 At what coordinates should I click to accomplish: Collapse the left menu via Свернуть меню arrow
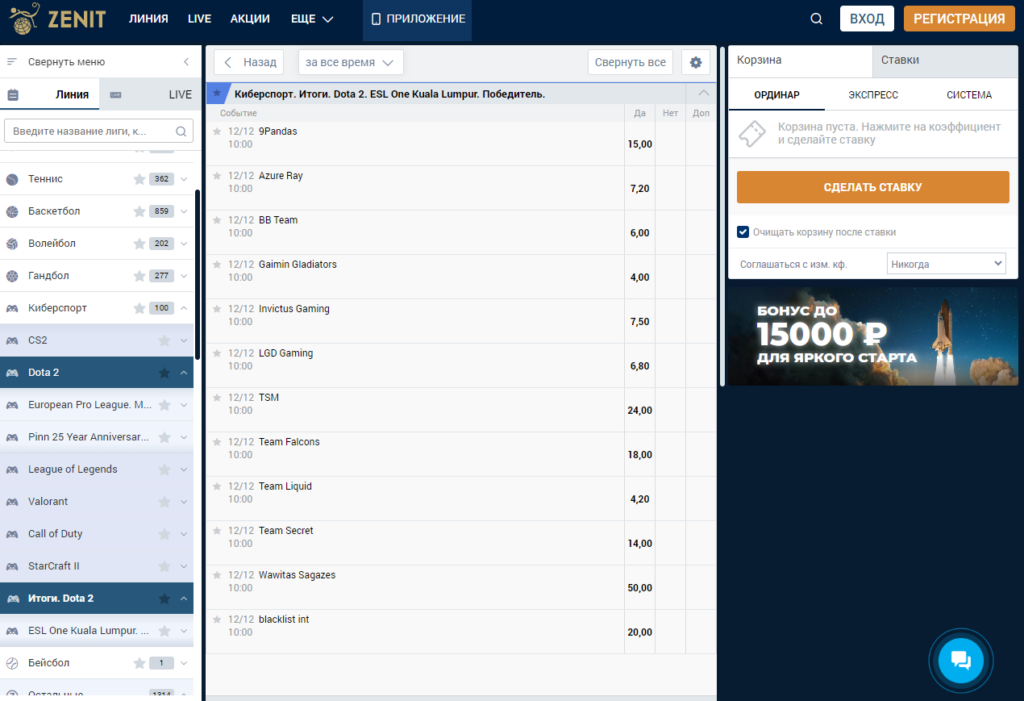[186, 61]
